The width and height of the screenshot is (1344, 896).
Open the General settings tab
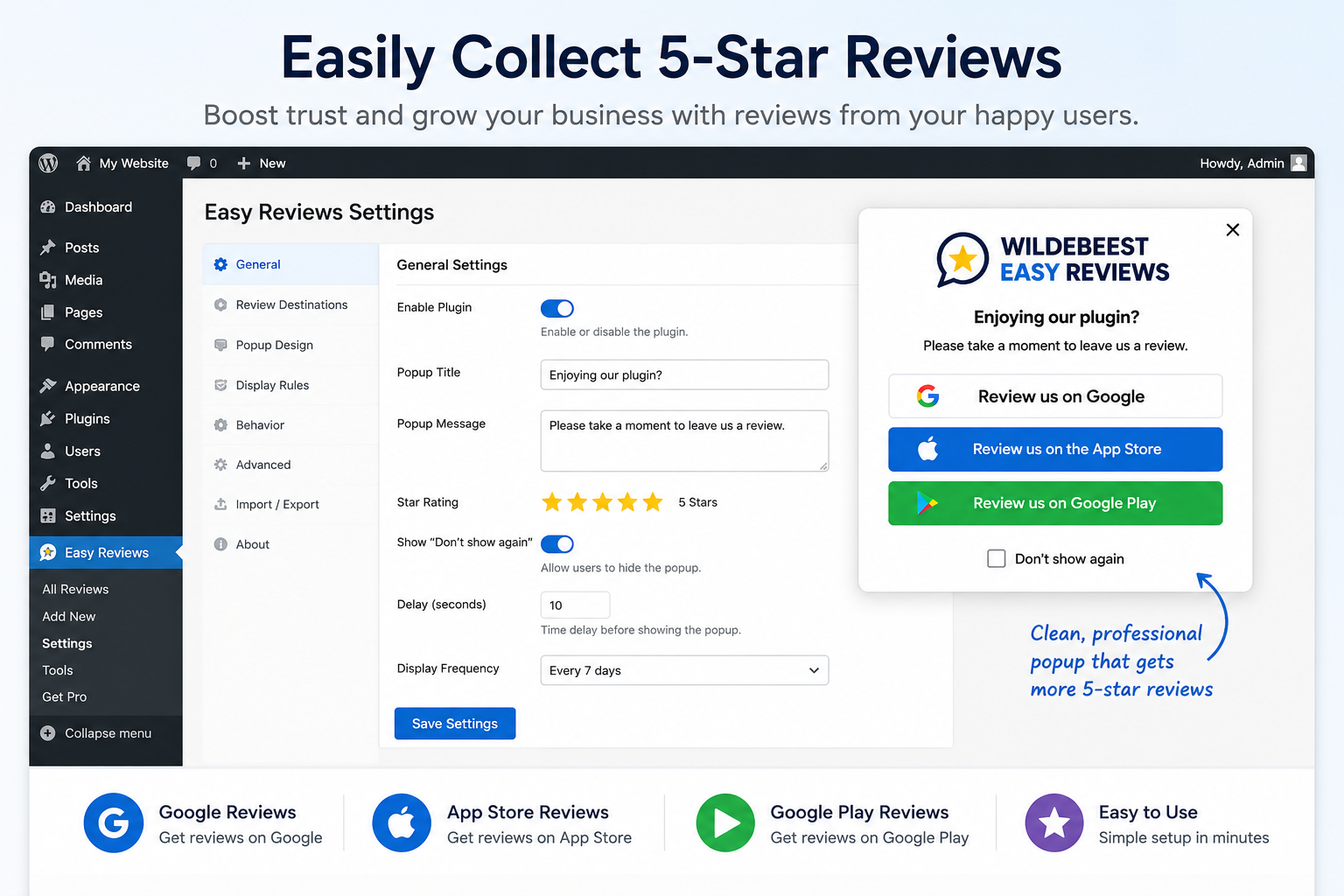pos(290,264)
